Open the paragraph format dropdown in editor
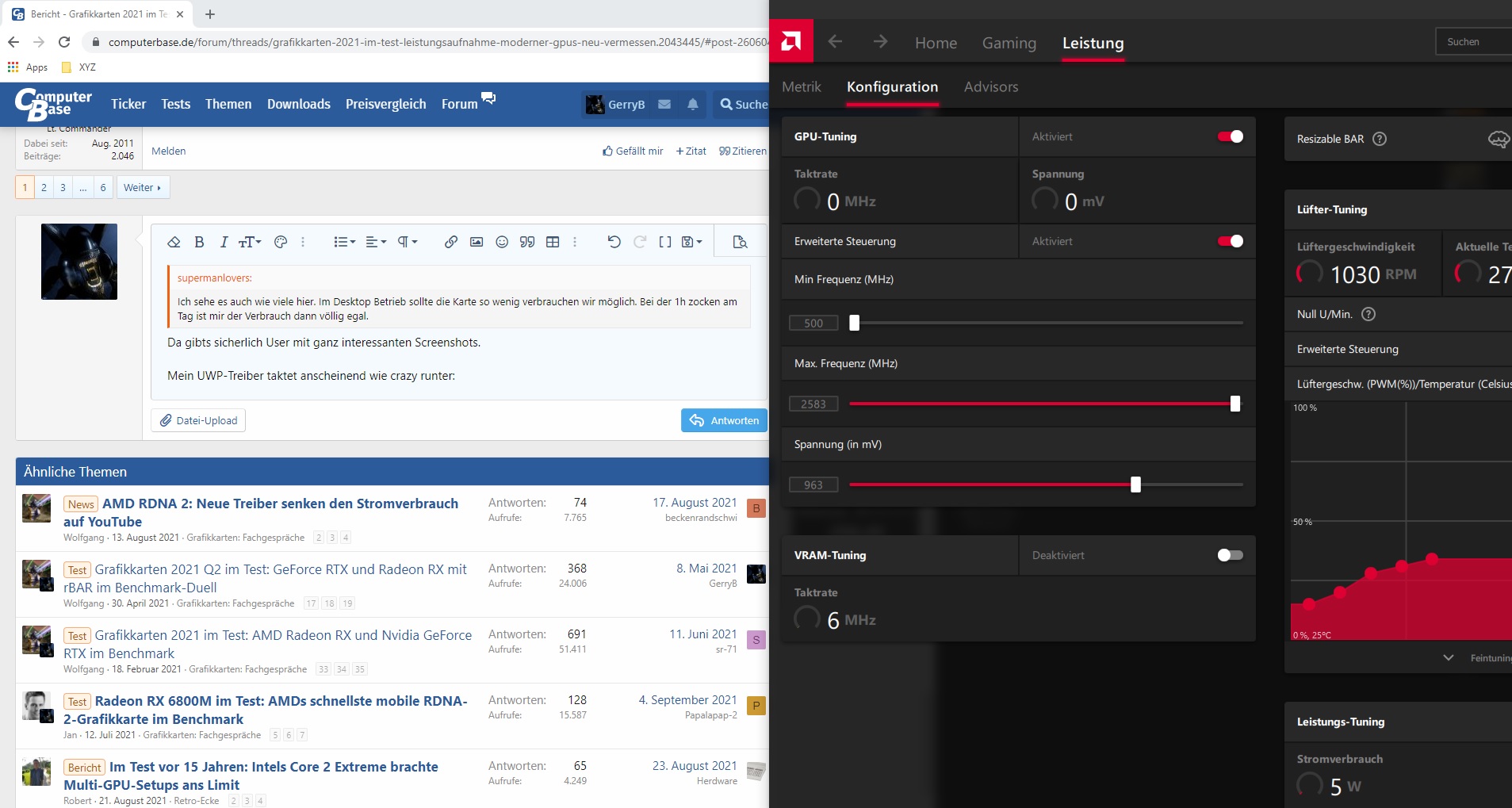This screenshot has height=808, width=1512. point(407,242)
